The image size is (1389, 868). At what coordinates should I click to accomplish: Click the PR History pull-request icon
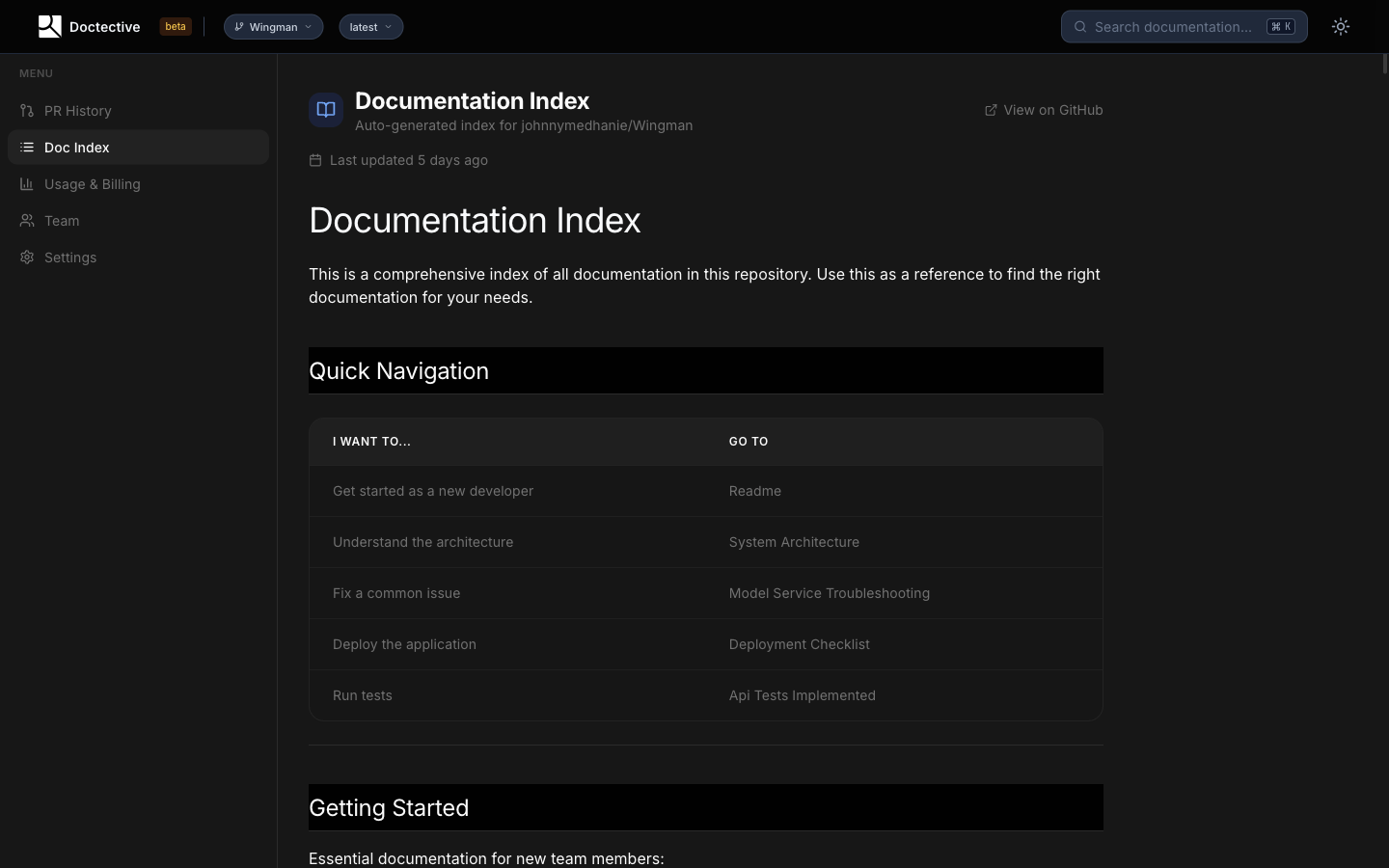(x=27, y=111)
